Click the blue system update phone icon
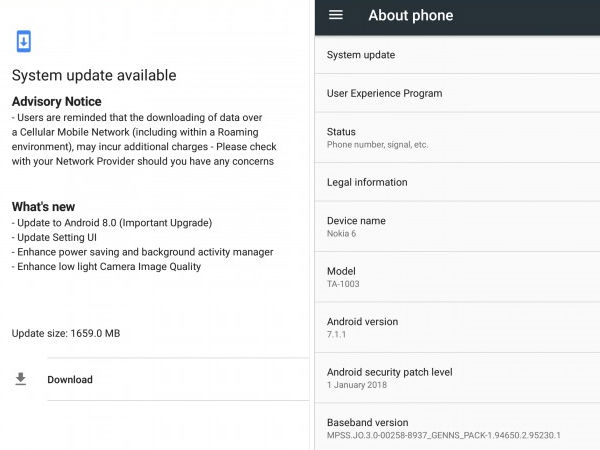Screen dimensions: 600x450 click(24, 41)
